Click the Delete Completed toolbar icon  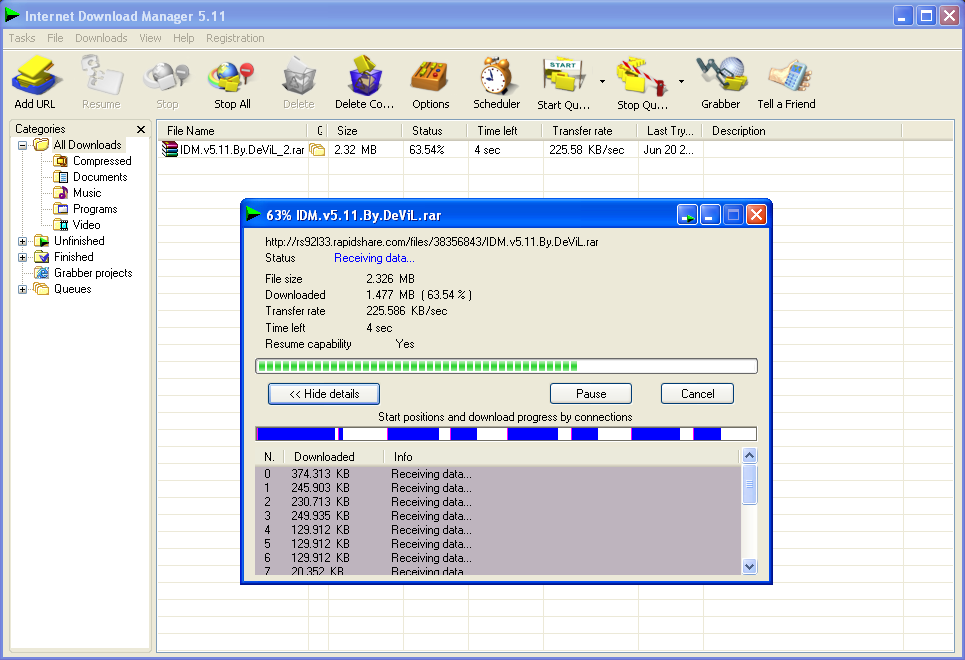point(364,82)
